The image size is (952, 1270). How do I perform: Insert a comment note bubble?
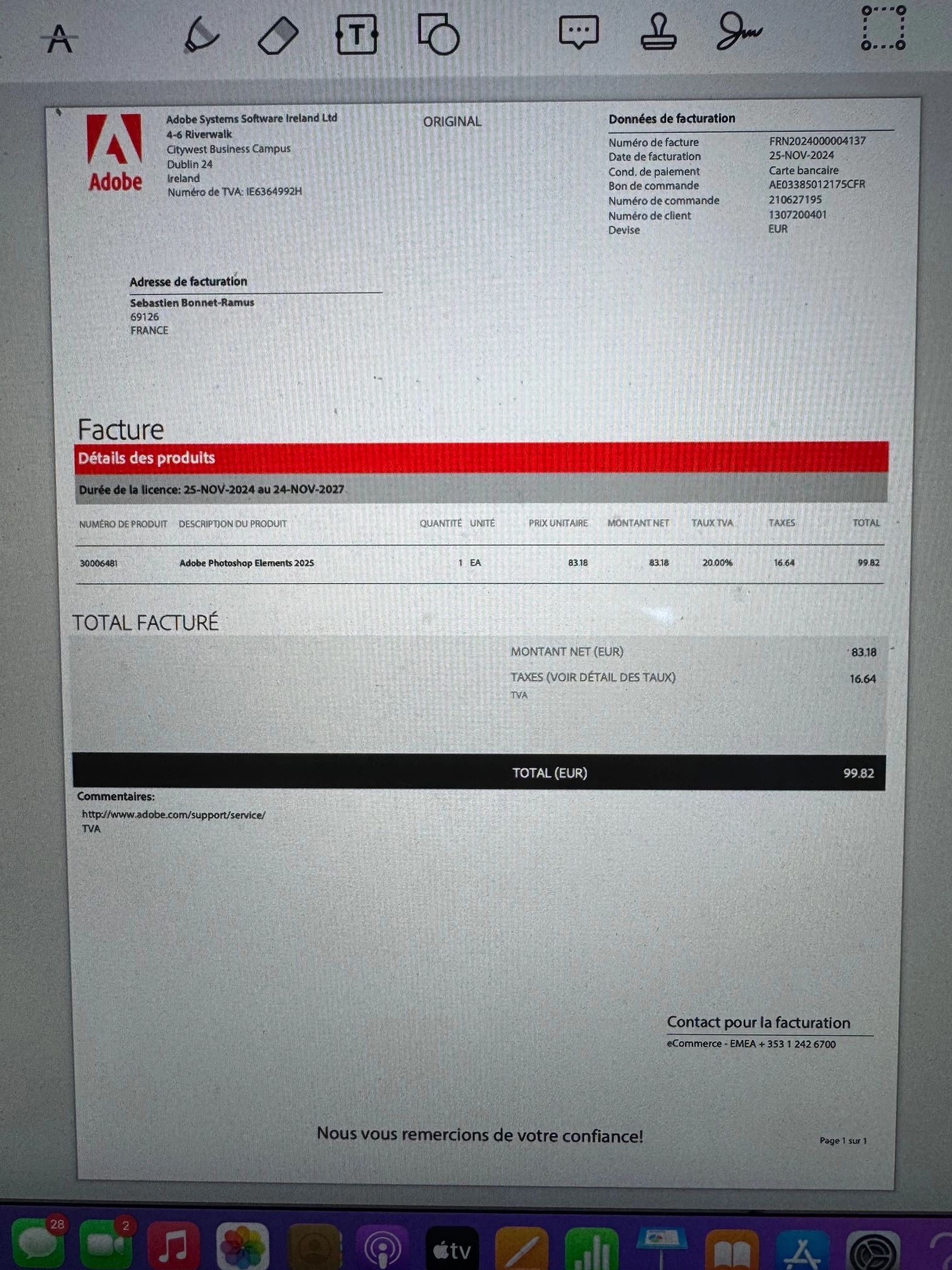pos(579,32)
